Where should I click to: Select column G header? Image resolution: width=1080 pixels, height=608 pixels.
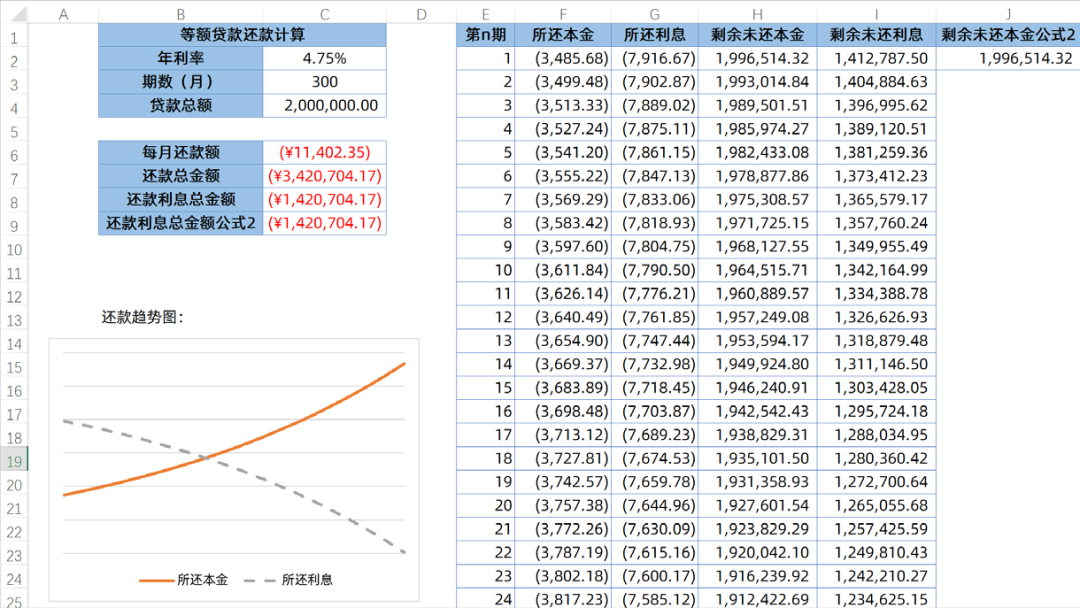pos(654,14)
